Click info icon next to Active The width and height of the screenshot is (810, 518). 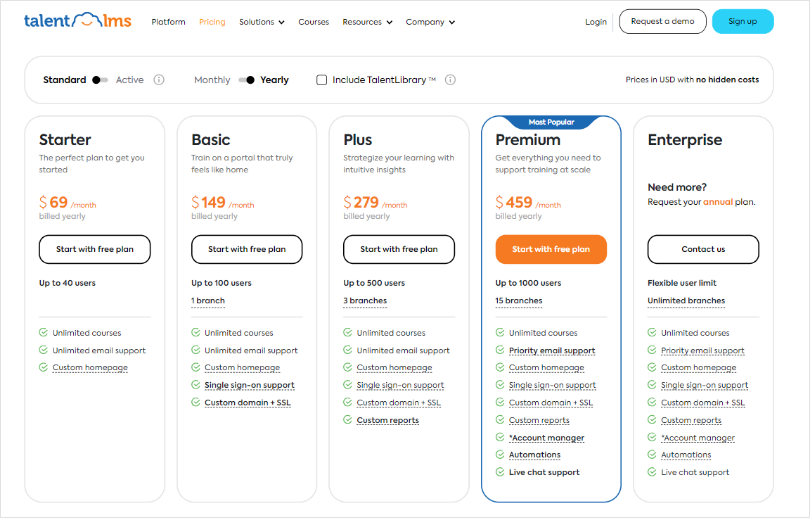tap(159, 80)
